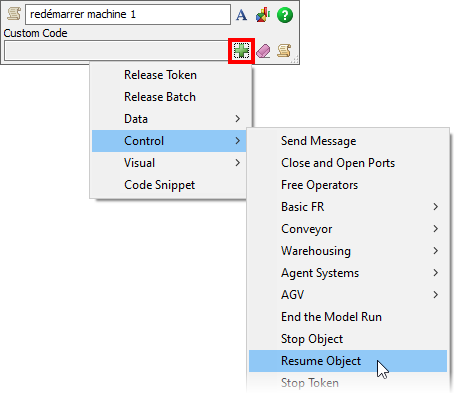Expand the Data submenu

pos(169,119)
